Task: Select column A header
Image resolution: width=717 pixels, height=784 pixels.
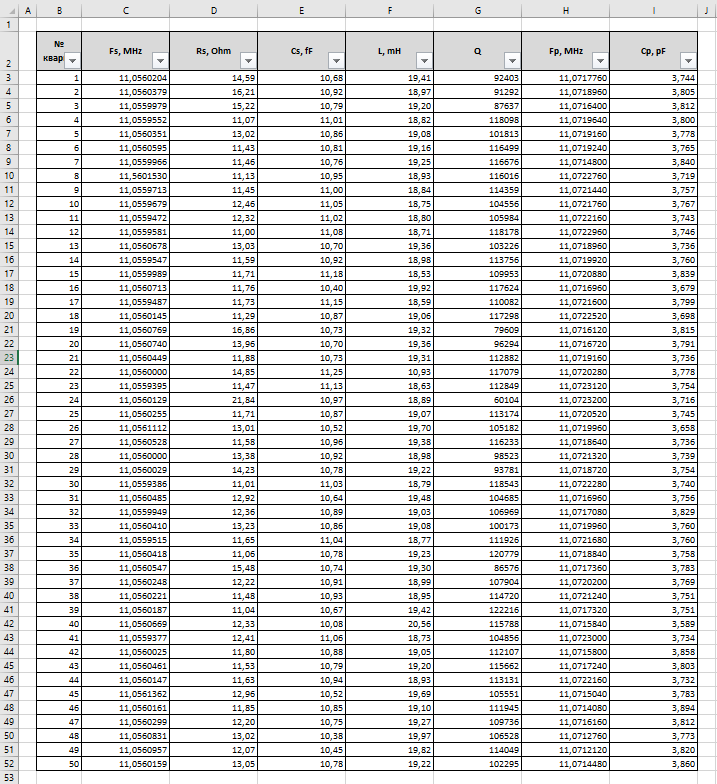Action: click(x=28, y=10)
